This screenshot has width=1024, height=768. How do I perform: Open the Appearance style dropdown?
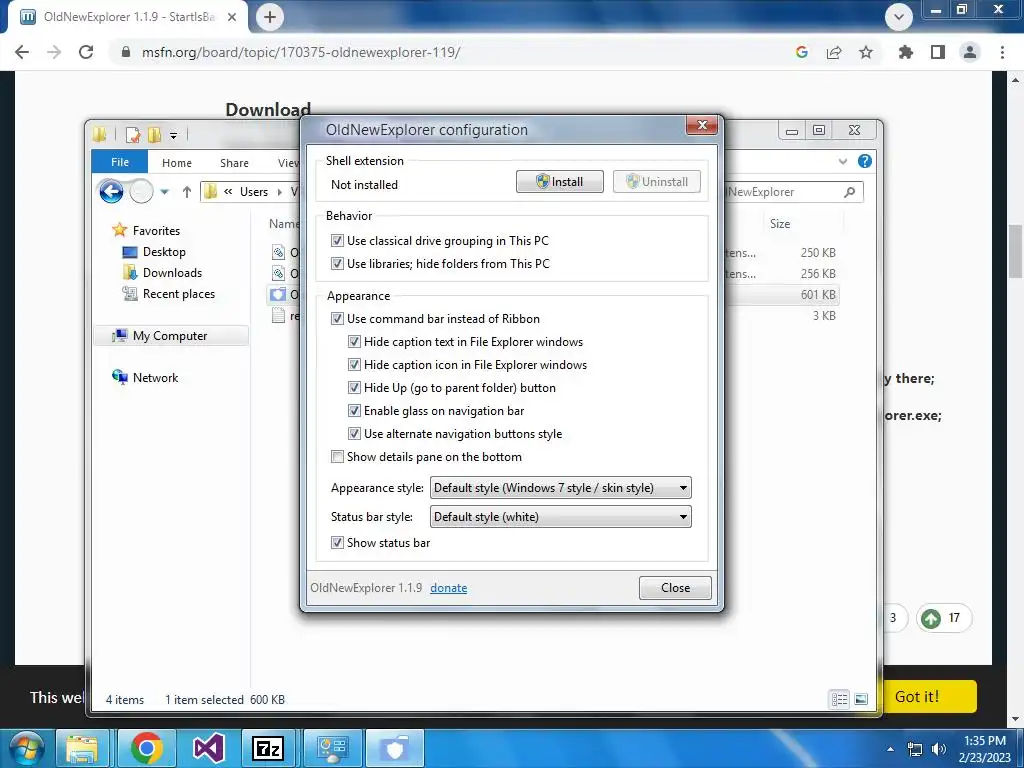560,488
